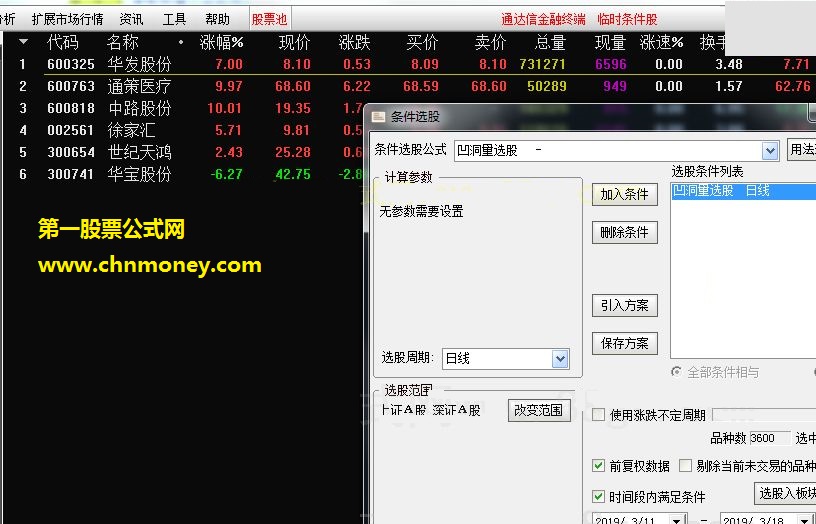816x524 pixels.
Task: Sort by 现量 column header
Action: click(x=610, y=42)
